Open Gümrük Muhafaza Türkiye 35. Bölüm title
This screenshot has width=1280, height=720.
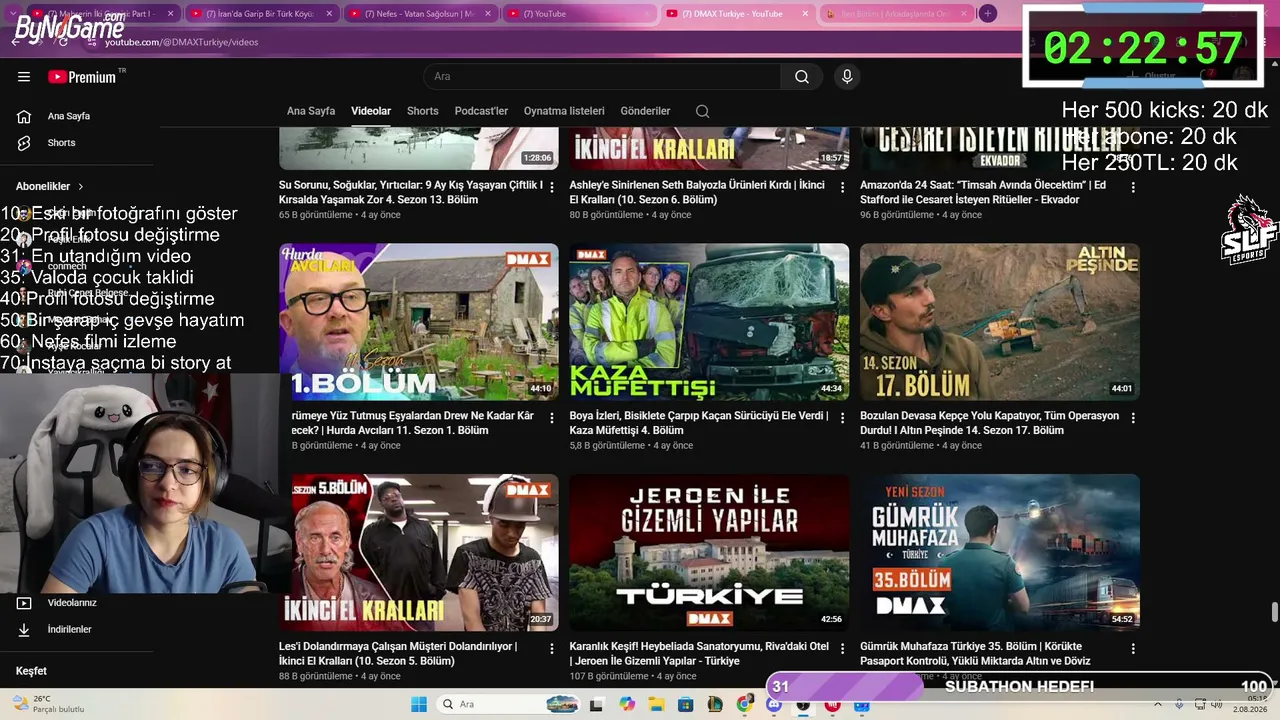coord(975,654)
